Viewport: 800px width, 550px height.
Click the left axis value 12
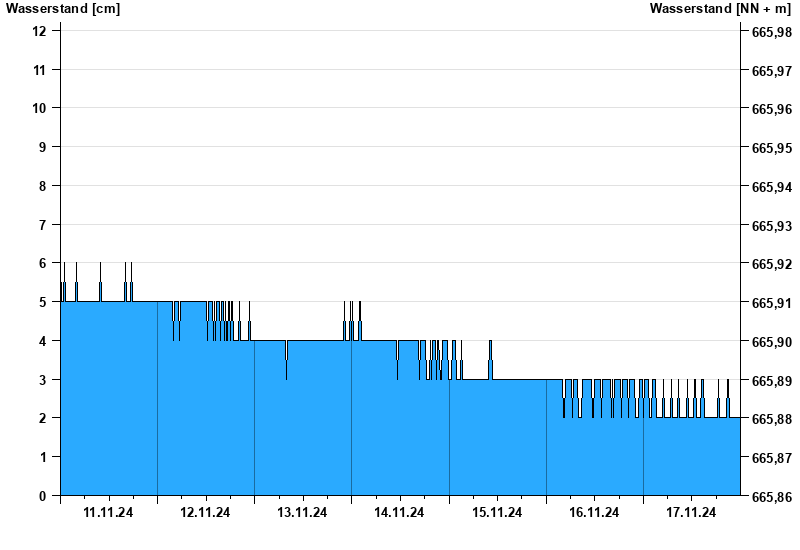tap(39, 31)
